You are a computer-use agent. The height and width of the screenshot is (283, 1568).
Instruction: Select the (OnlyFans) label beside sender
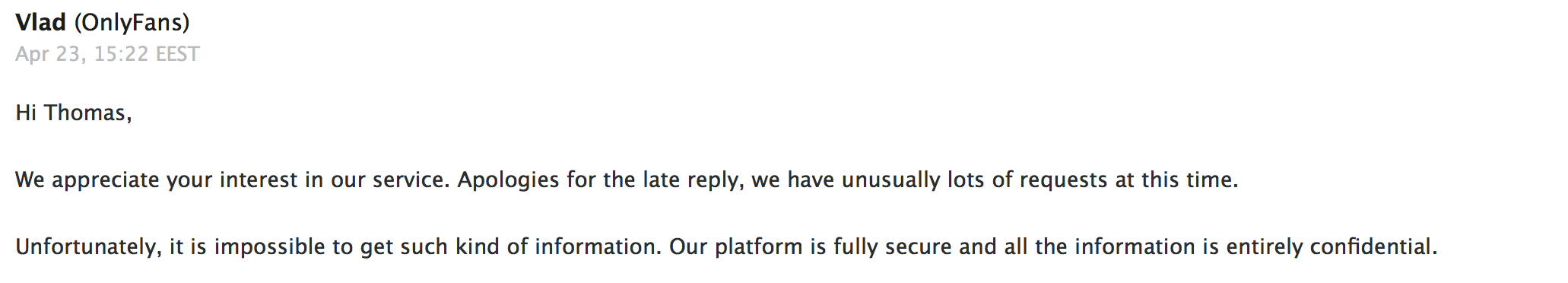coord(132,23)
